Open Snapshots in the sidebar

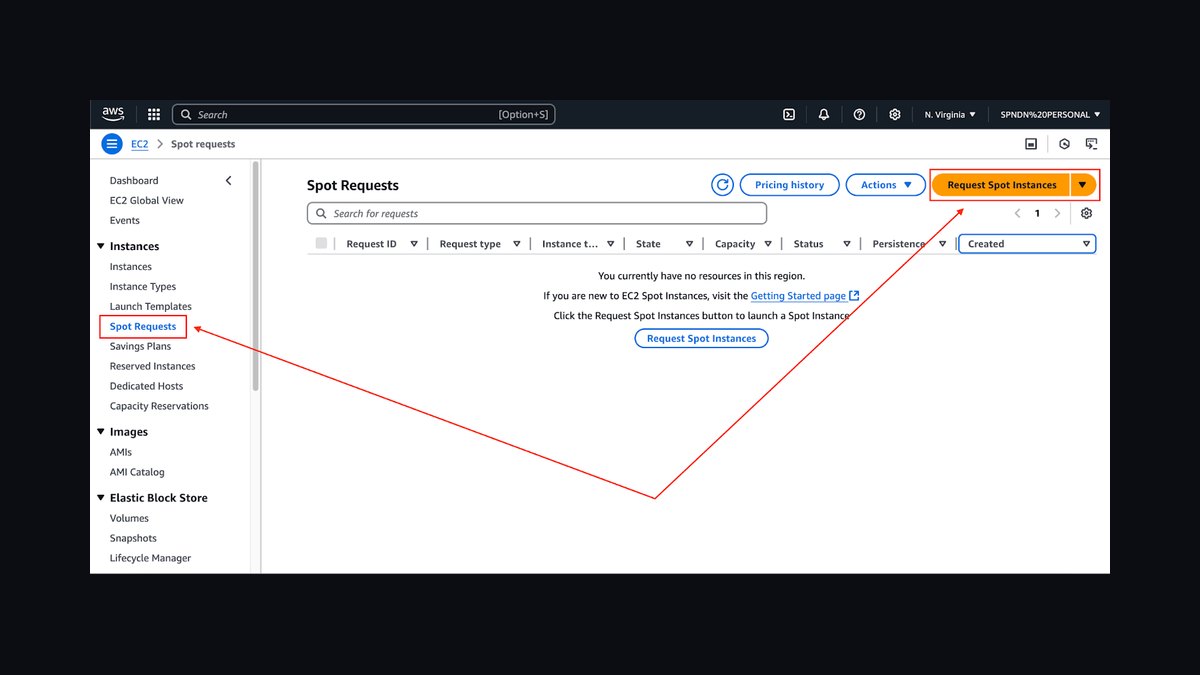pos(133,539)
